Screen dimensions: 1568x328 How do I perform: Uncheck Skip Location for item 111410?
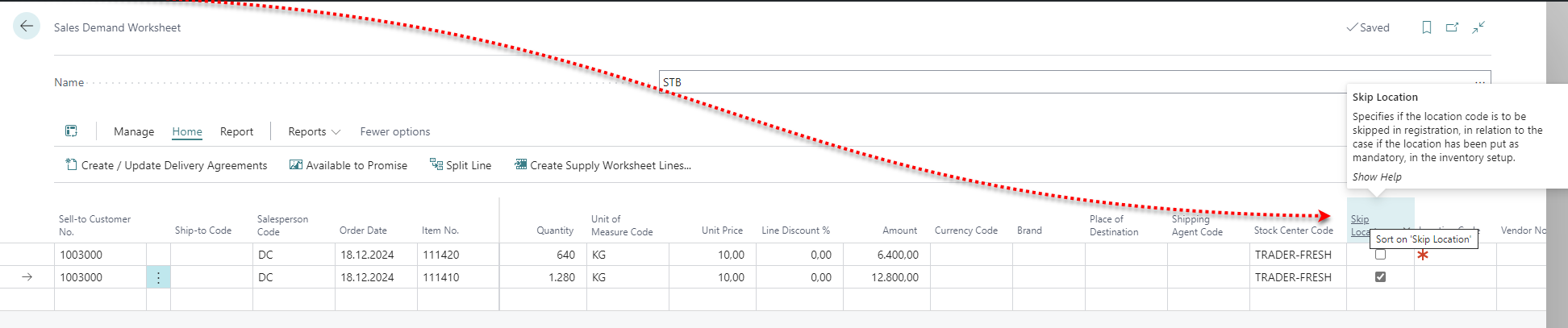(x=1380, y=277)
